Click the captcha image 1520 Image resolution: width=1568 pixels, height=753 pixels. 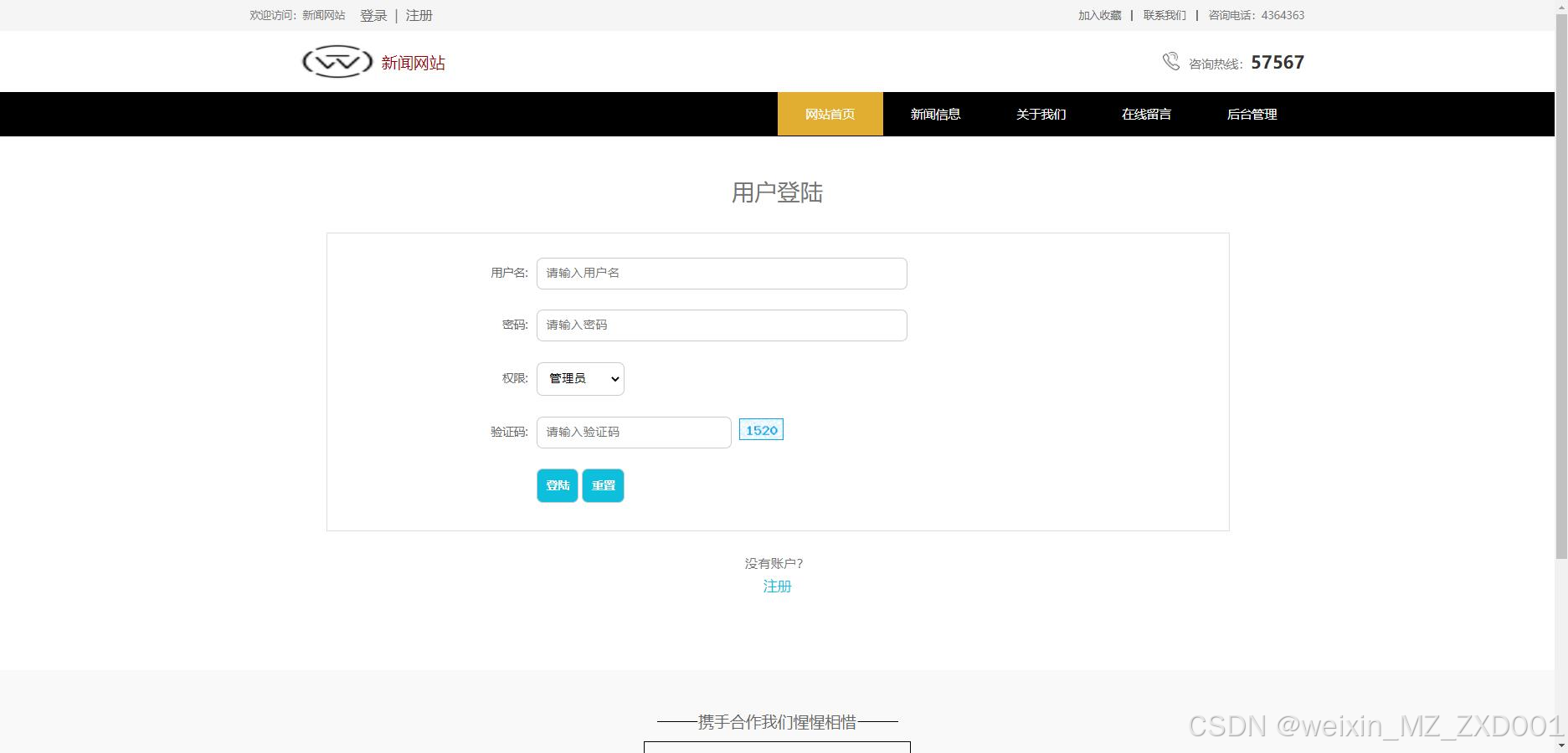click(761, 430)
